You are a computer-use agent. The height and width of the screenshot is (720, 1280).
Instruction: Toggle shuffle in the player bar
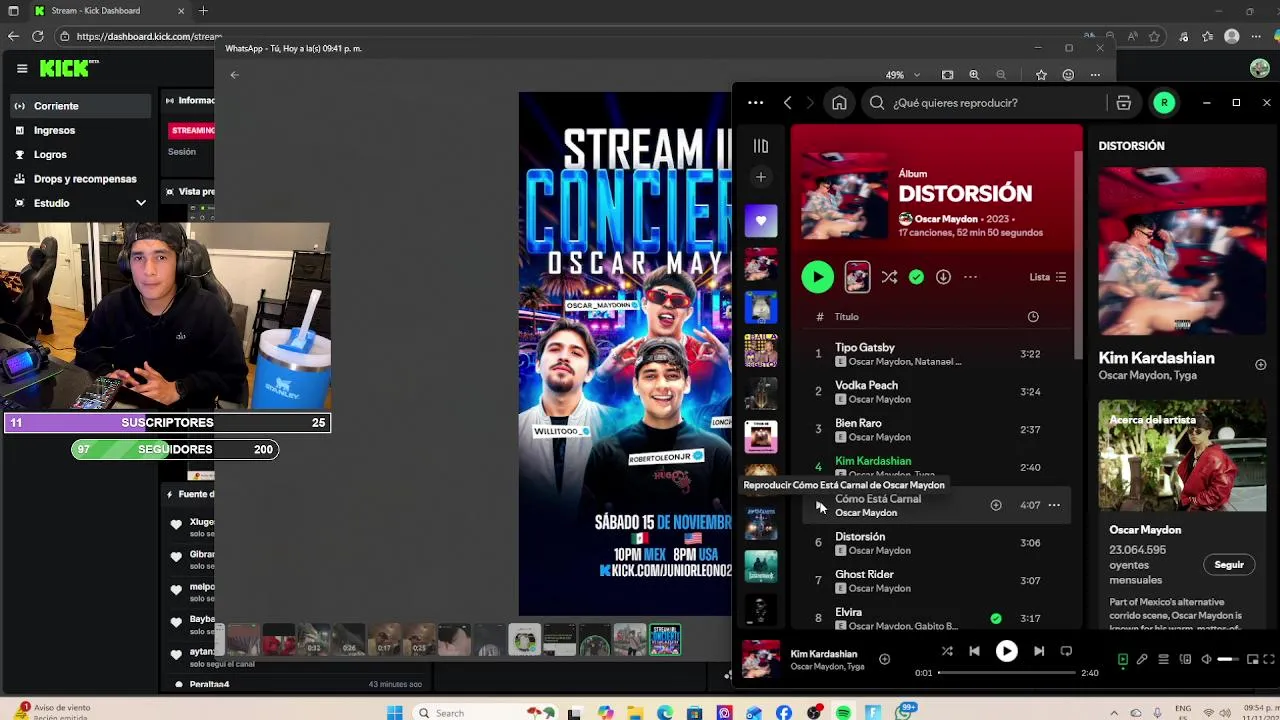tap(947, 651)
